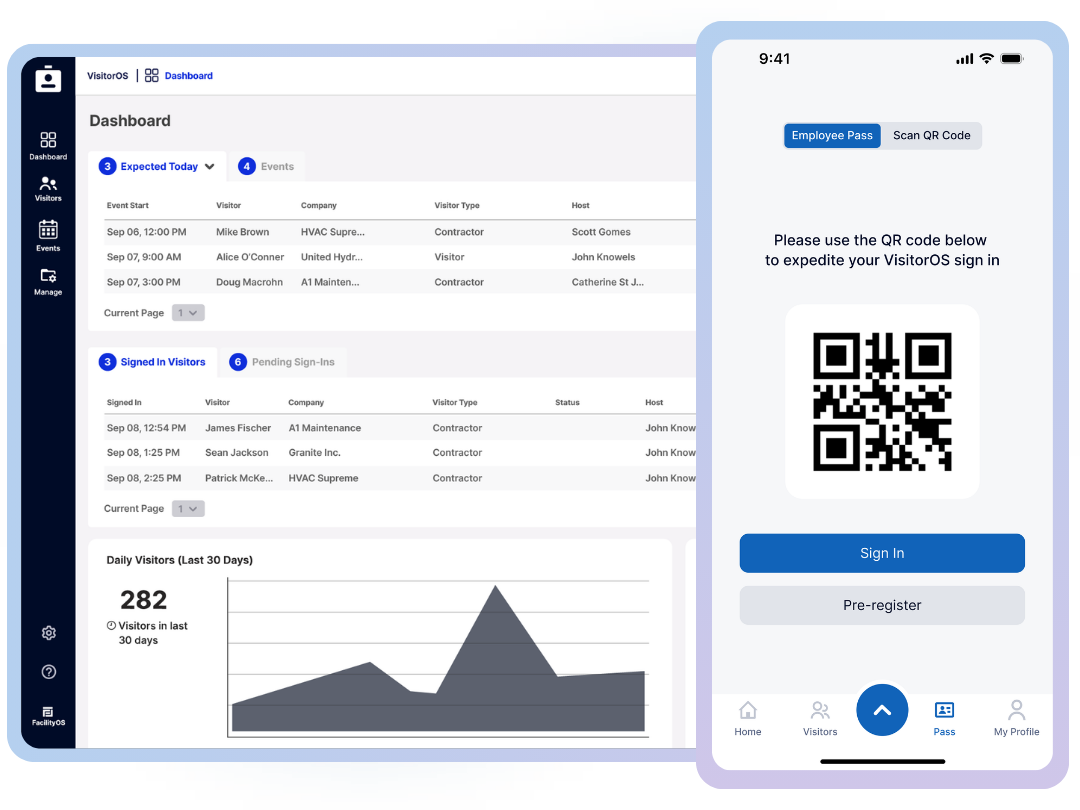Tap the Pre-register button

coord(882,605)
